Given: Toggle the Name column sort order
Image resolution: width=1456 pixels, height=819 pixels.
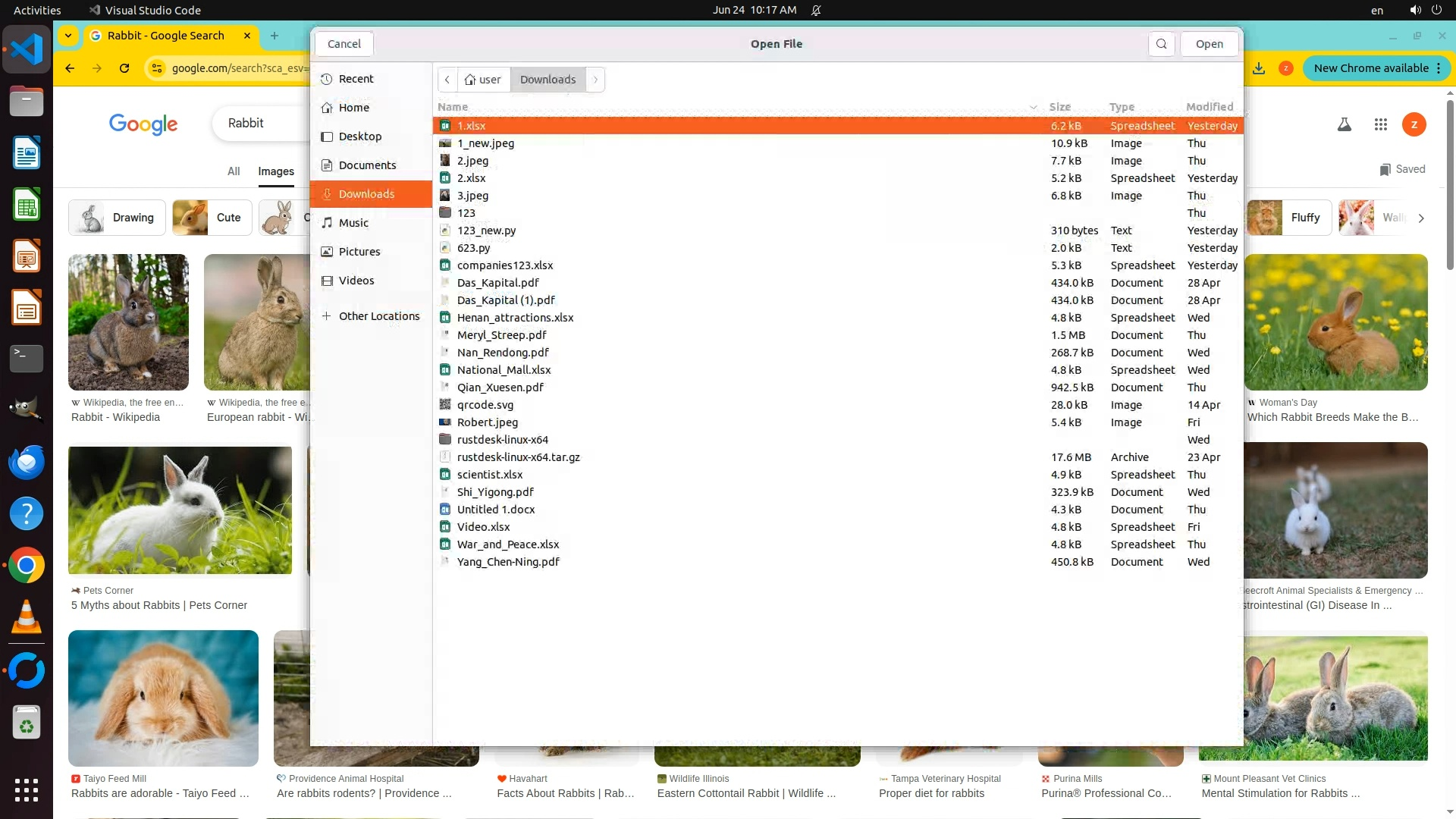Looking at the screenshot, I should [x=453, y=107].
